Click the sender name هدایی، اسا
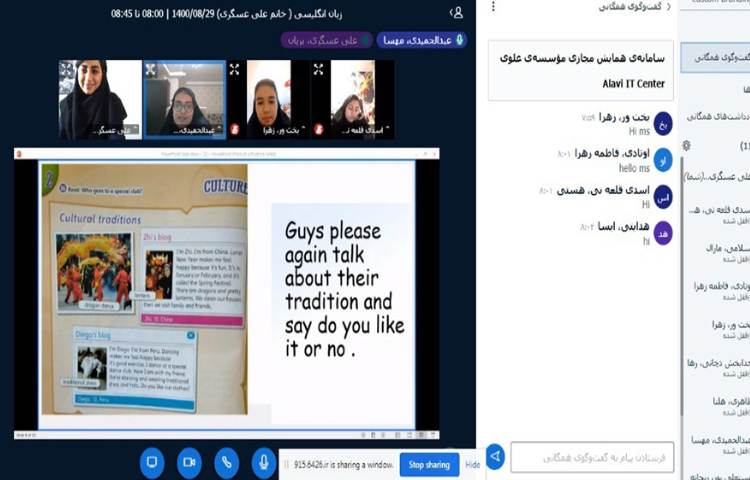750x480 pixels. [624, 227]
